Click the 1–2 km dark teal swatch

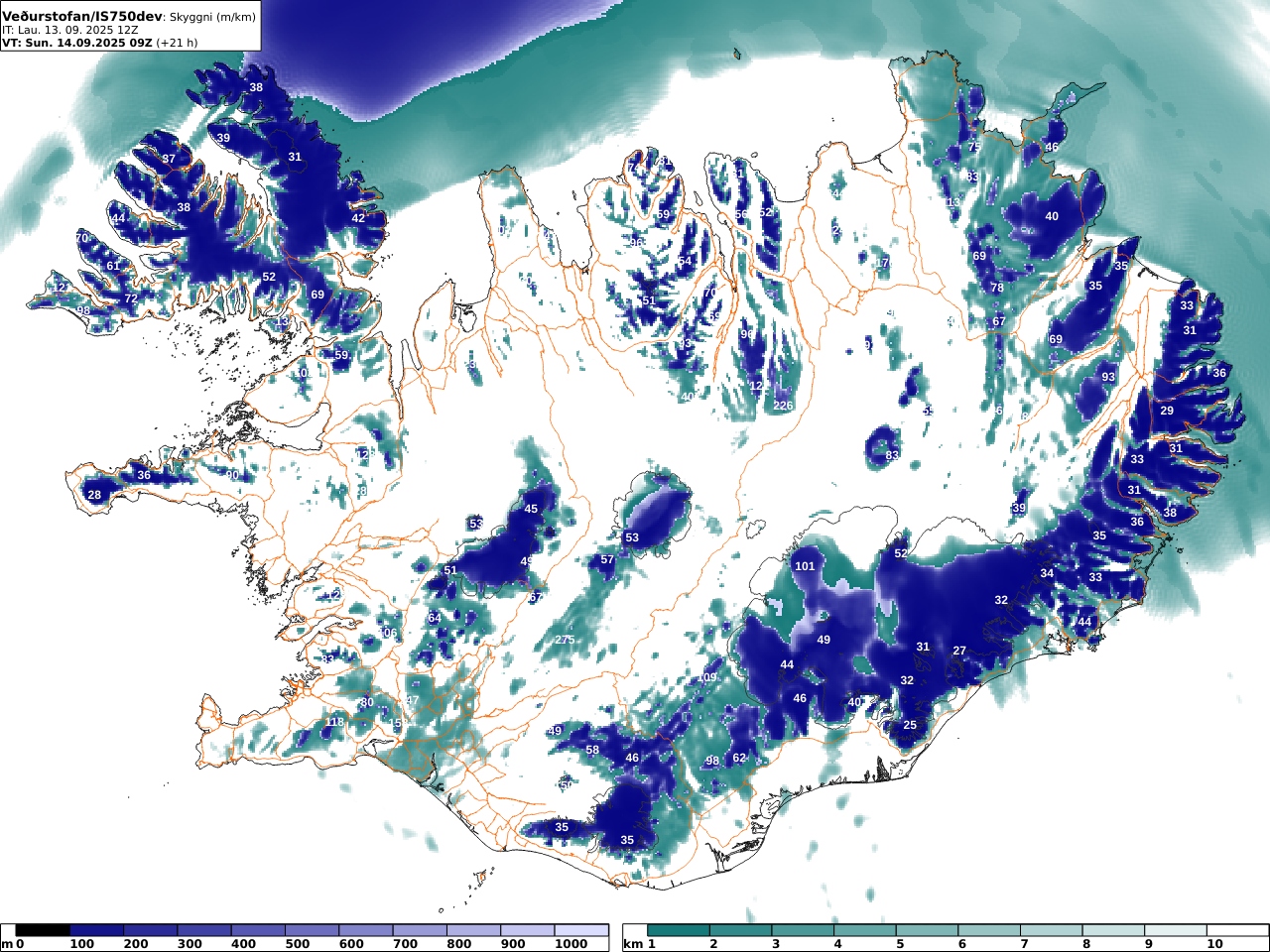[679, 930]
